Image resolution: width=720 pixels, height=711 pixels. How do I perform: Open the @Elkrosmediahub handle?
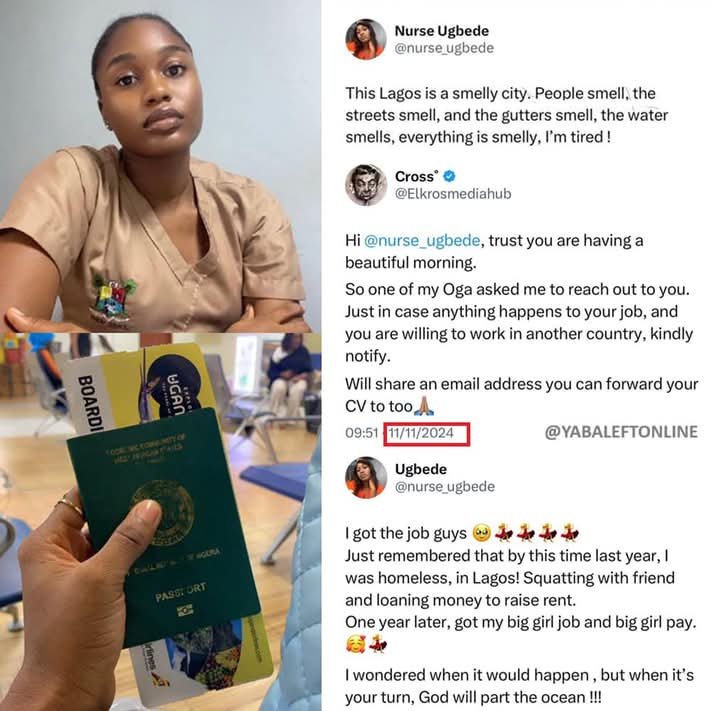453,194
